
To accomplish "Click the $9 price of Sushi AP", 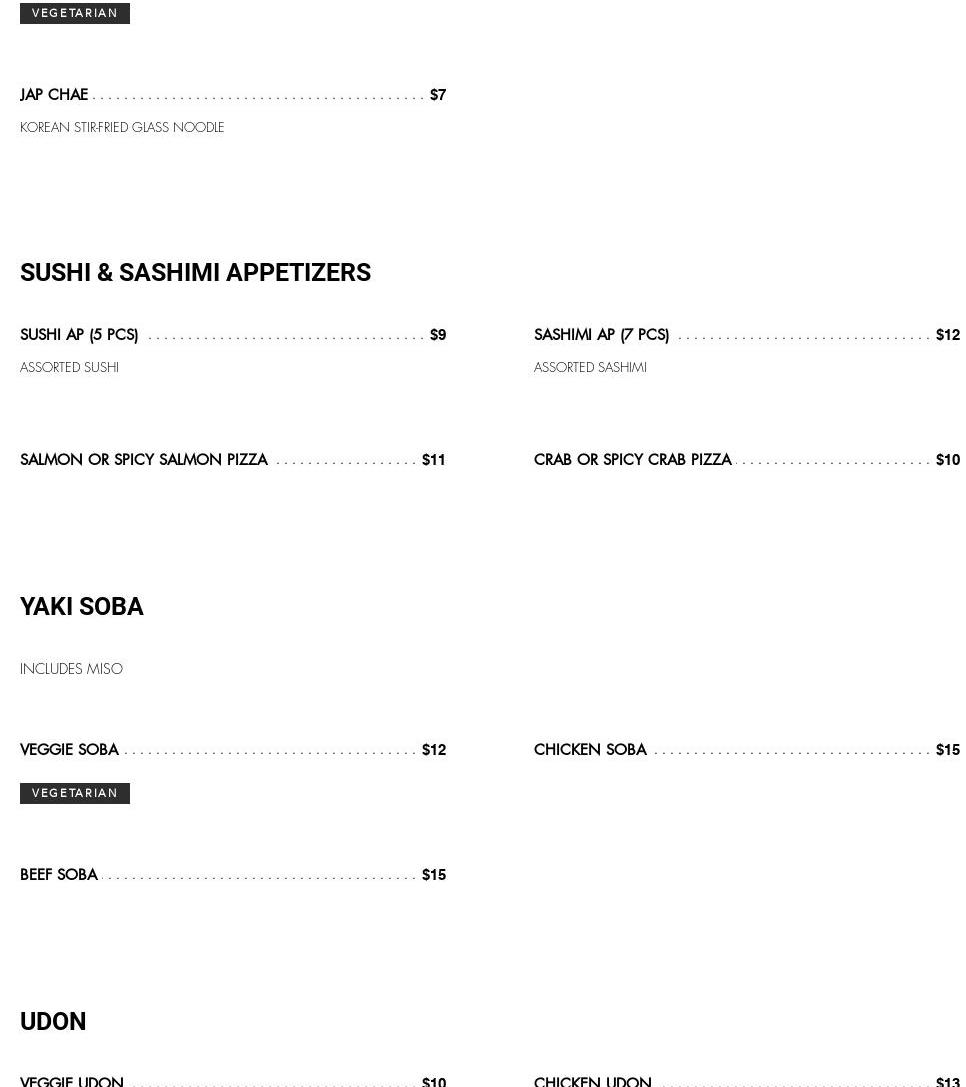I will (437, 335).
